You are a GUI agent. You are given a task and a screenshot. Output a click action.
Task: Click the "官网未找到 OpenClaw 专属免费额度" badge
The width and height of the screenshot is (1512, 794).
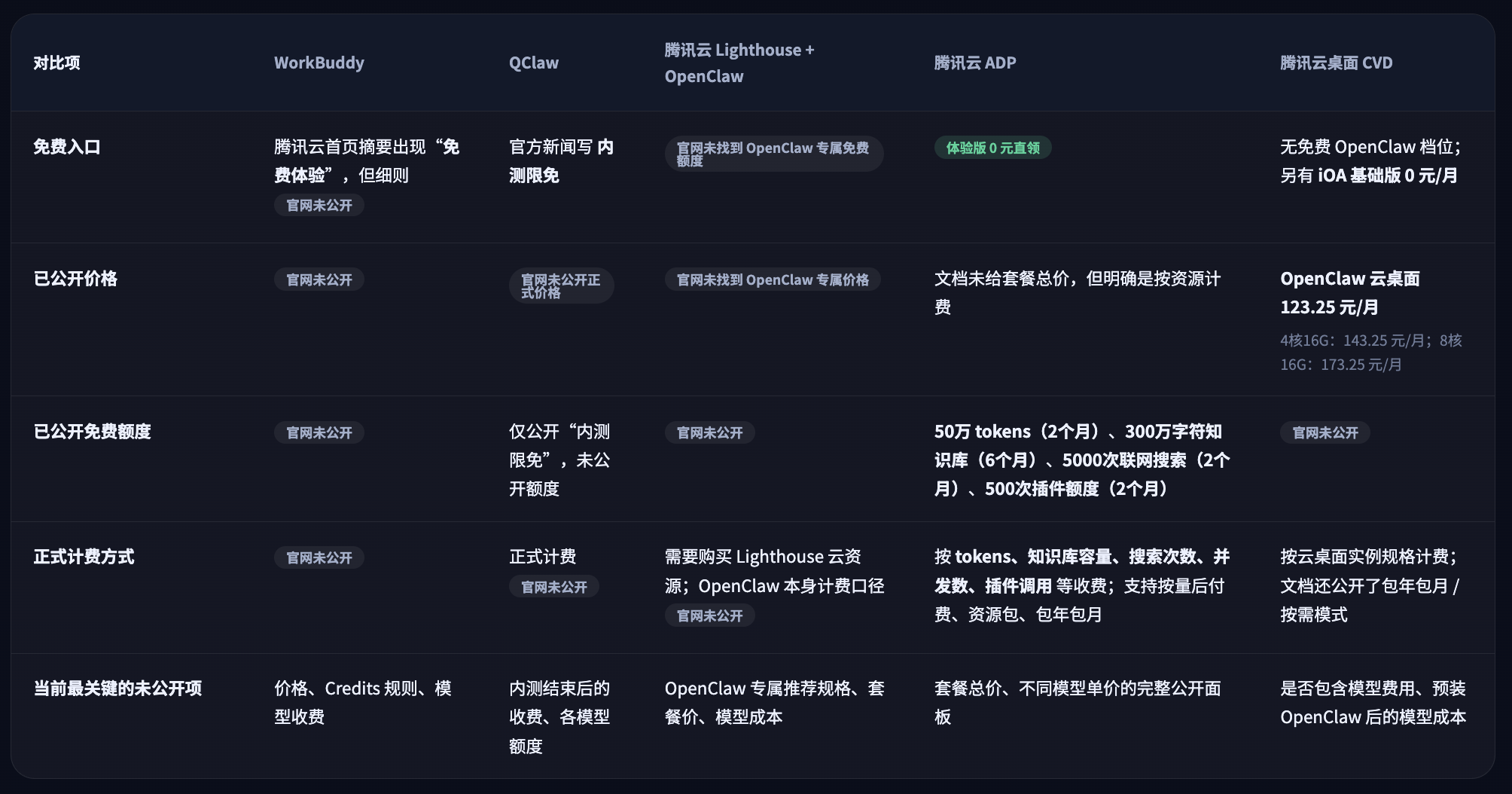[x=773, y=154]
